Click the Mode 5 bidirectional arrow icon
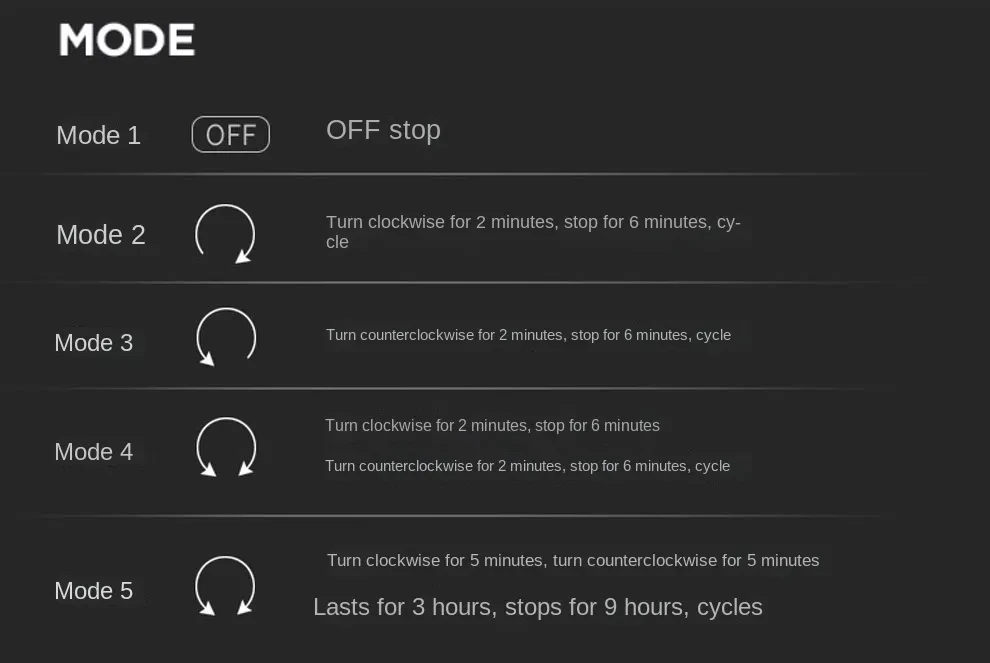 (x=225, y=586)
